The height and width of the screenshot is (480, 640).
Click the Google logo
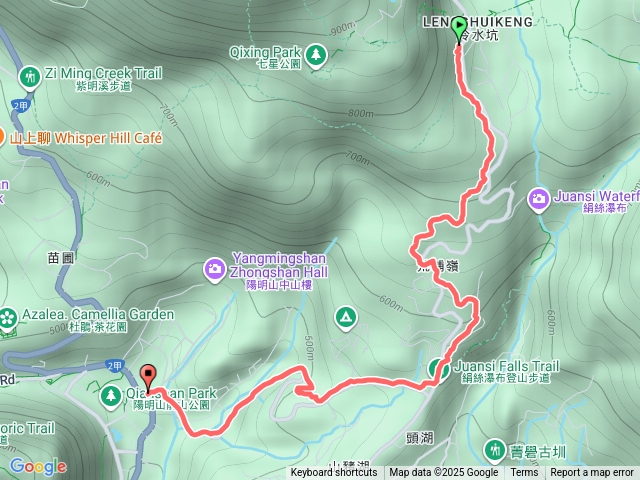[x=38, y=467]
